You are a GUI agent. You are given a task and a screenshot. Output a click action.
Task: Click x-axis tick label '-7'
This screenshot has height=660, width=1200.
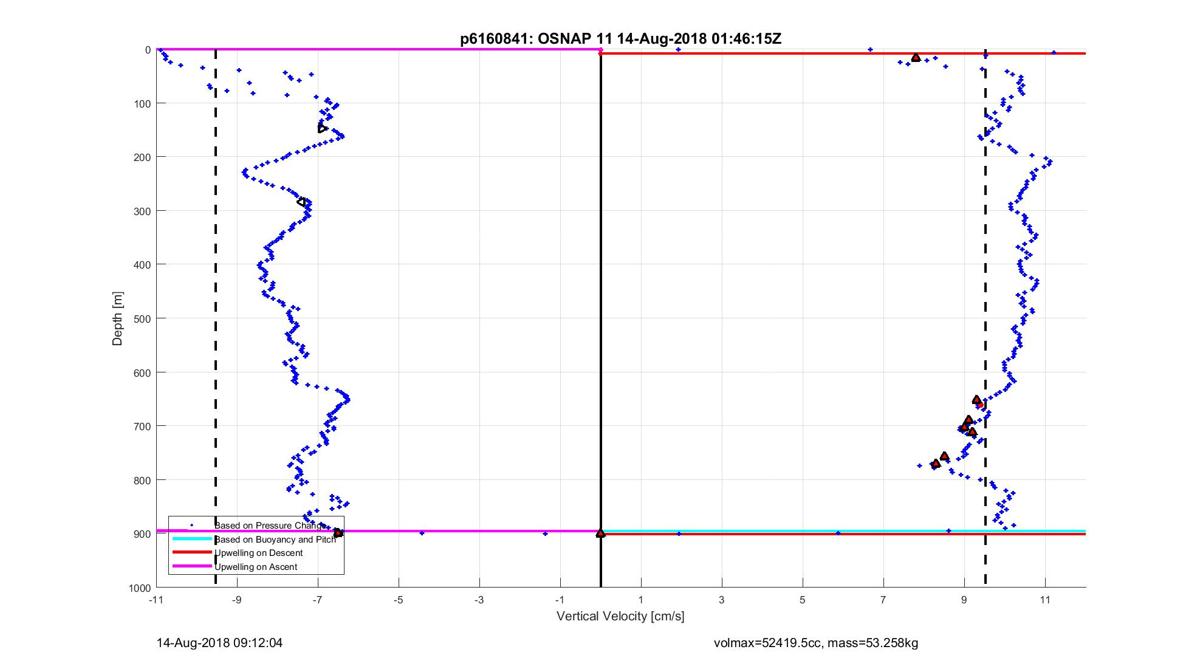click(x=318, y=600)
